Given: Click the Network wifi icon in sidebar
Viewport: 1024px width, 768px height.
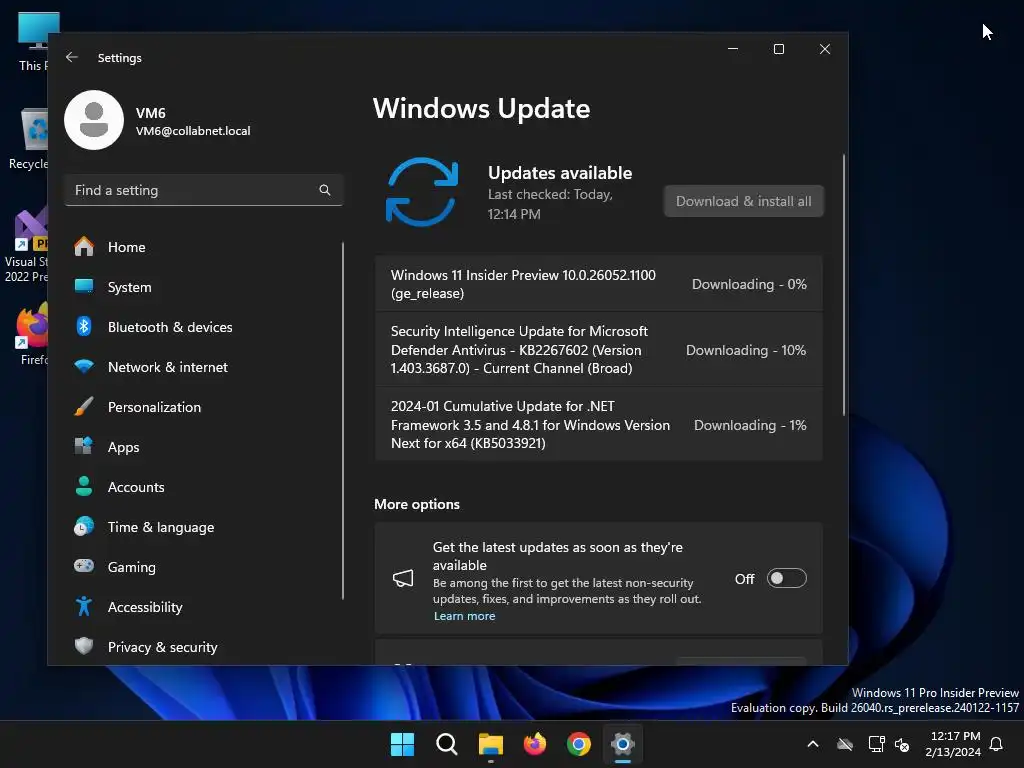Looking at the screenshot, I should point(84,366).
